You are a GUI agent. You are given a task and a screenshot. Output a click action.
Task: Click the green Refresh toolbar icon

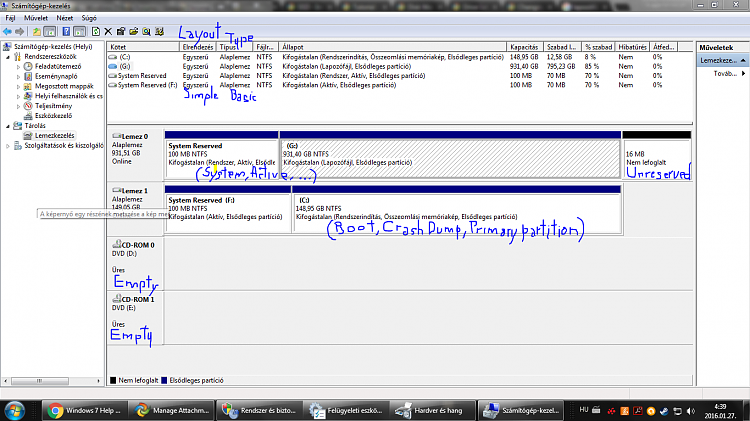(x=96, y=32)
